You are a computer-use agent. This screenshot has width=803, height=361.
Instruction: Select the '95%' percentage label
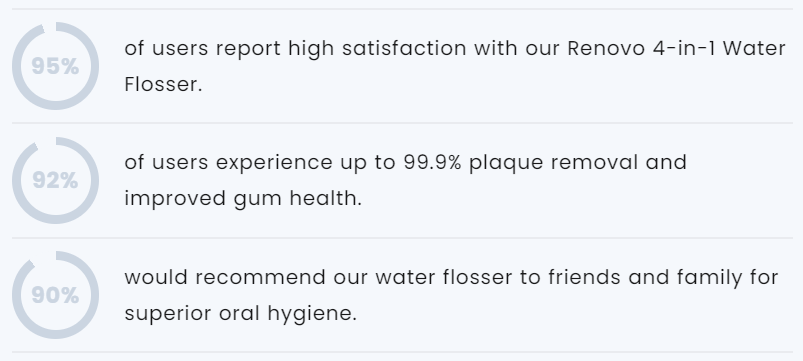[55, 67]
